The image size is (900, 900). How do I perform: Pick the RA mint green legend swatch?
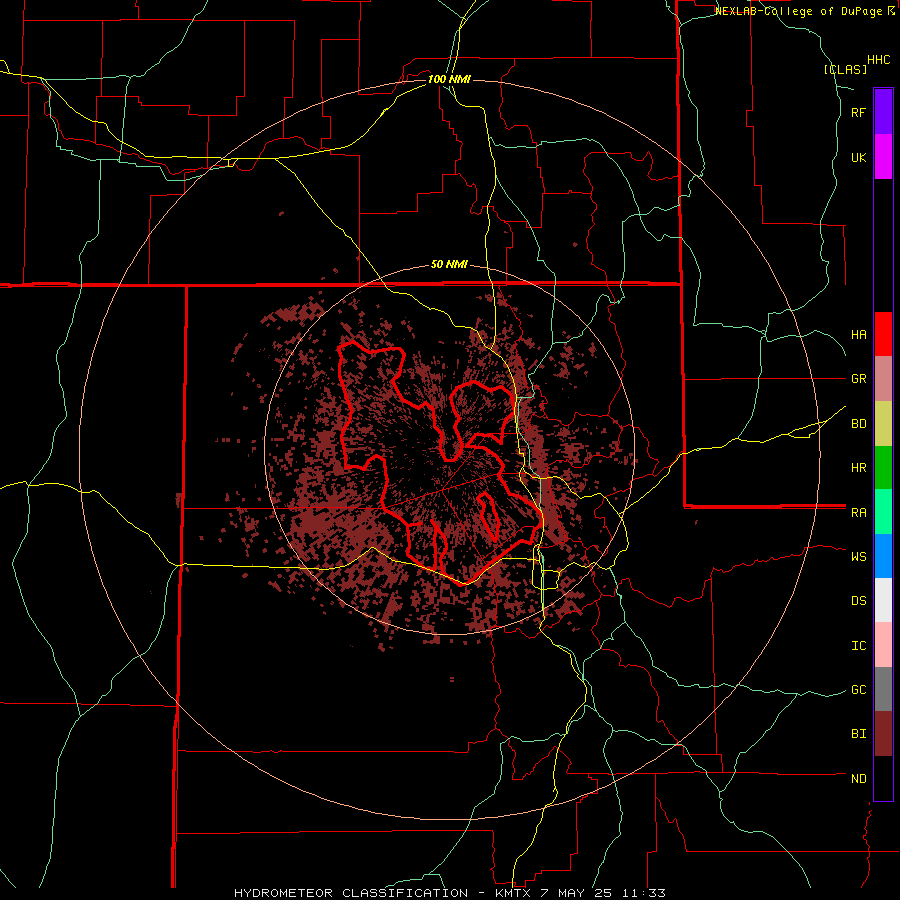(x=883, y=512)
